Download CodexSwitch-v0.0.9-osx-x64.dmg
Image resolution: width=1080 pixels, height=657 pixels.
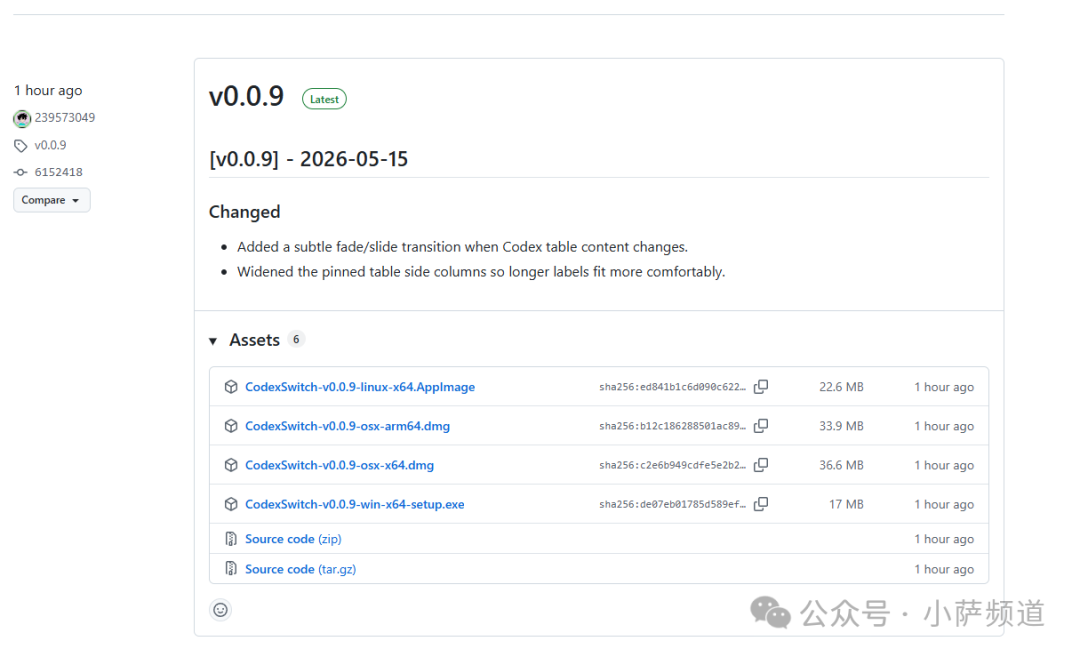point(340,466)
